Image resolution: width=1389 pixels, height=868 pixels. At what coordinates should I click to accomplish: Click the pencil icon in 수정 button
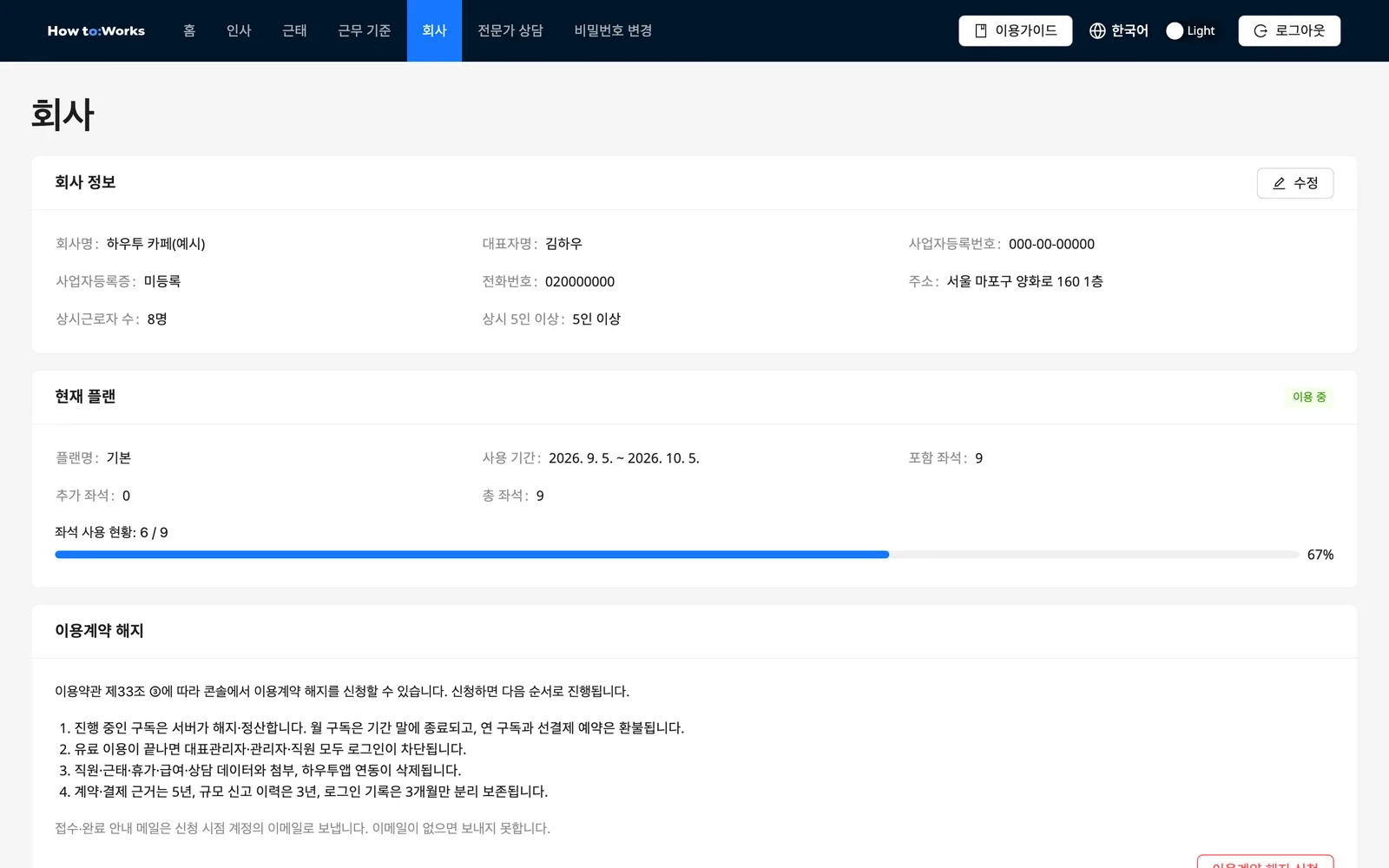[1279, 183]
